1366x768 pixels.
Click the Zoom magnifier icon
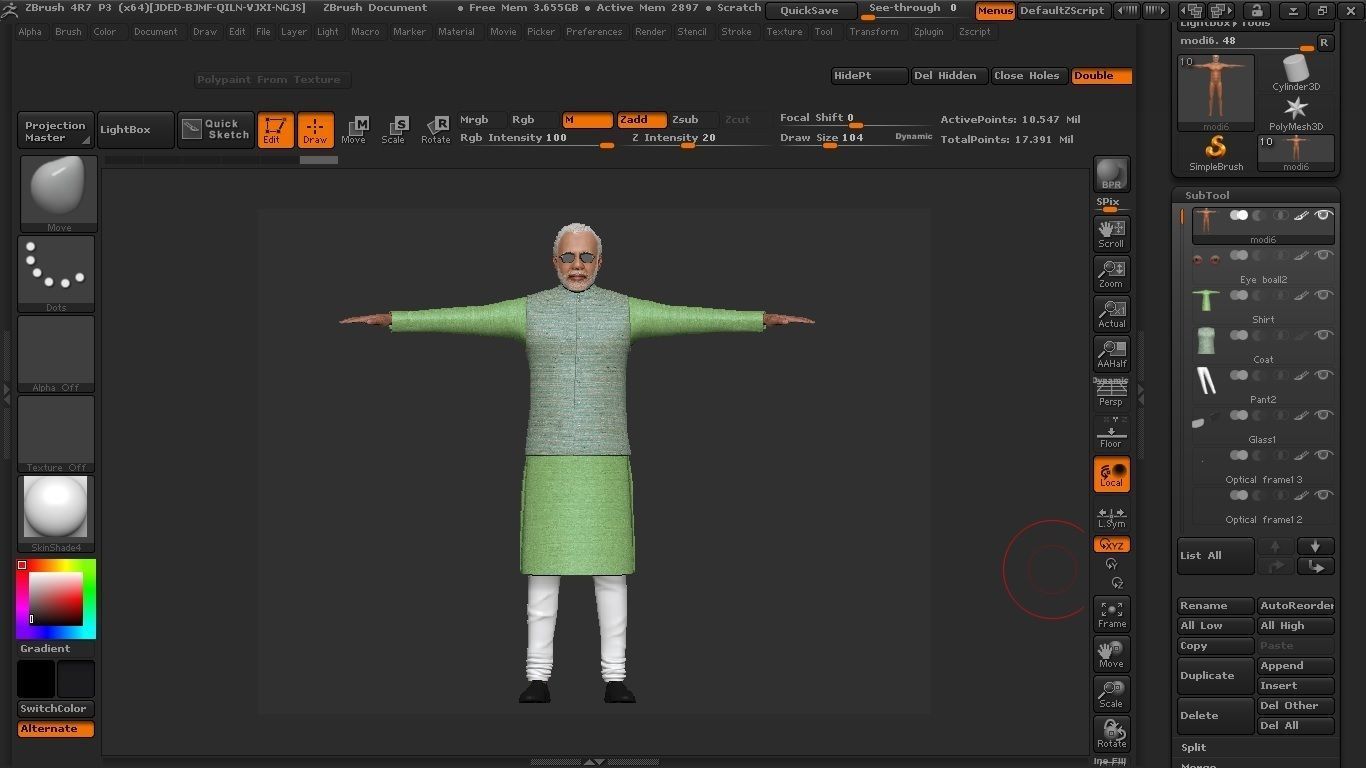click(x=1111, y=265)
